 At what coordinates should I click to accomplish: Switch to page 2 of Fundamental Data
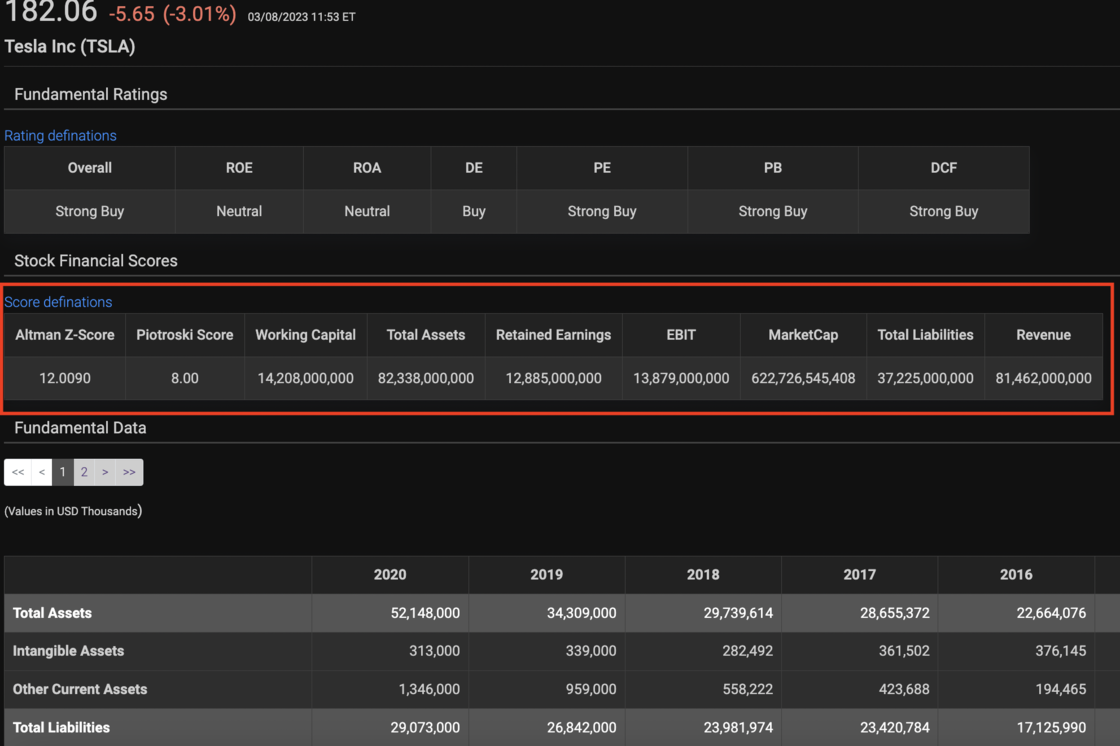tap(84, 472)
